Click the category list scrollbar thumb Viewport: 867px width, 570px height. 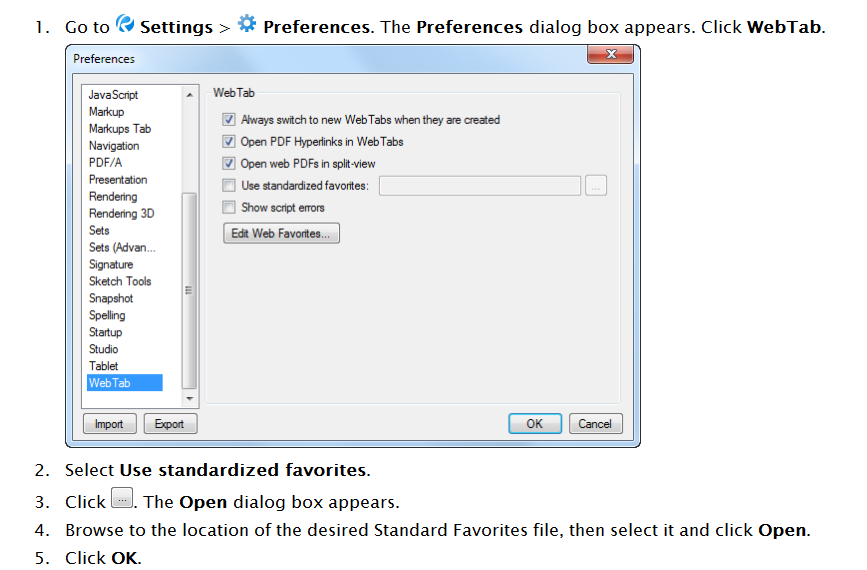[189, 291]
